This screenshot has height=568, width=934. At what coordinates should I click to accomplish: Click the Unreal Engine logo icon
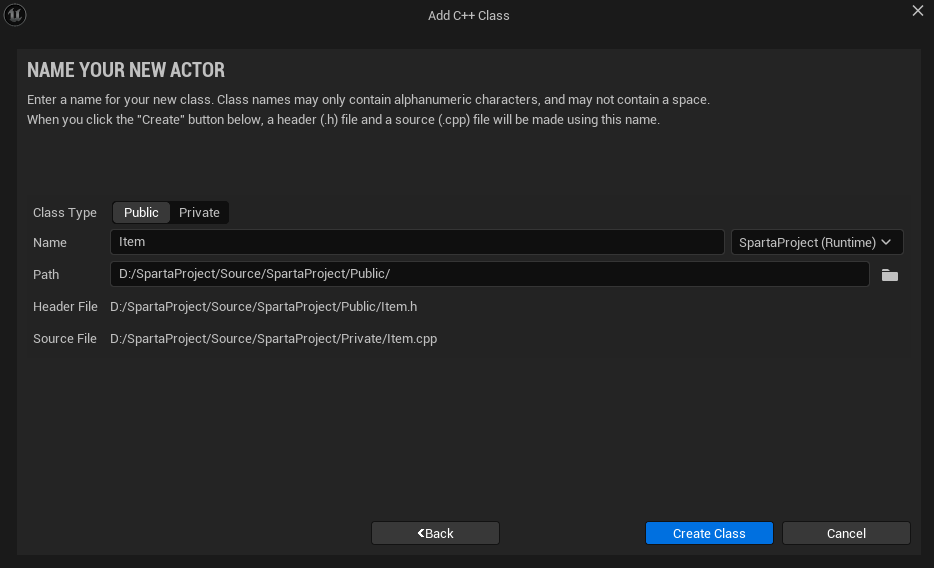click(15, 15)
